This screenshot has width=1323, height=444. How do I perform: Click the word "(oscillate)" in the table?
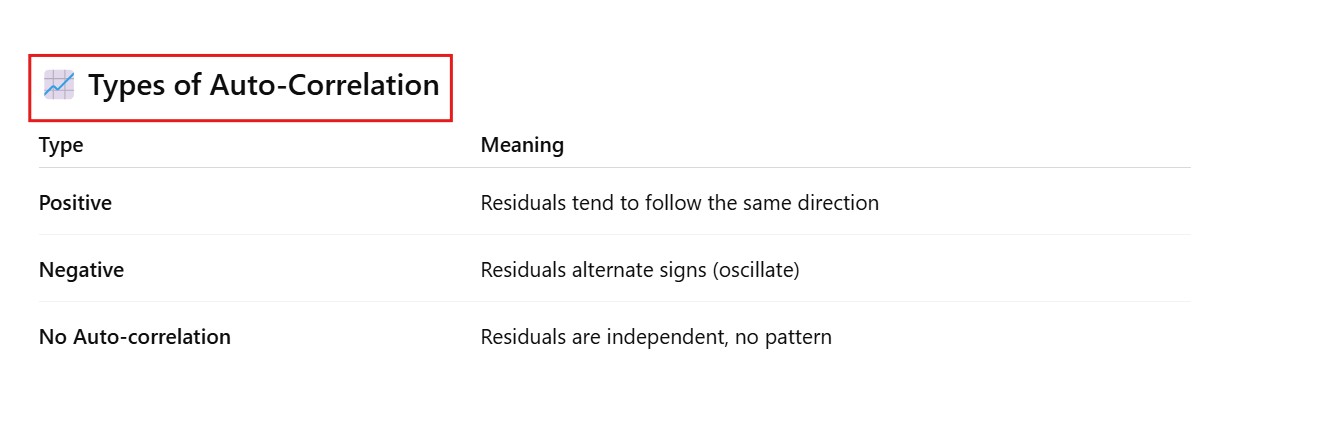pyautogui.click(x=755, y=270)
